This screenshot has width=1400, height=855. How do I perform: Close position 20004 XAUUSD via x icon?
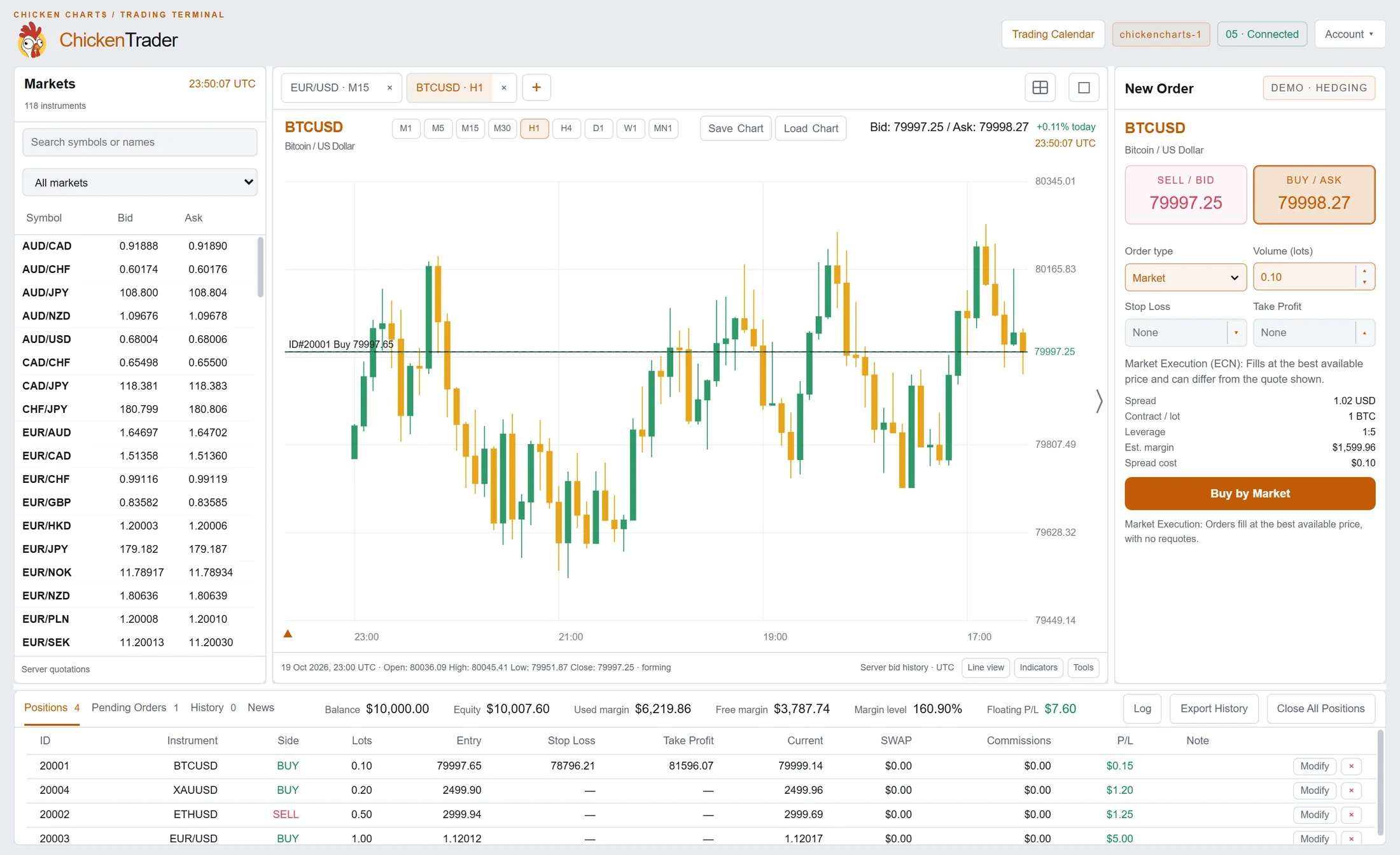pyautogui.click(x=1351, y=790)
